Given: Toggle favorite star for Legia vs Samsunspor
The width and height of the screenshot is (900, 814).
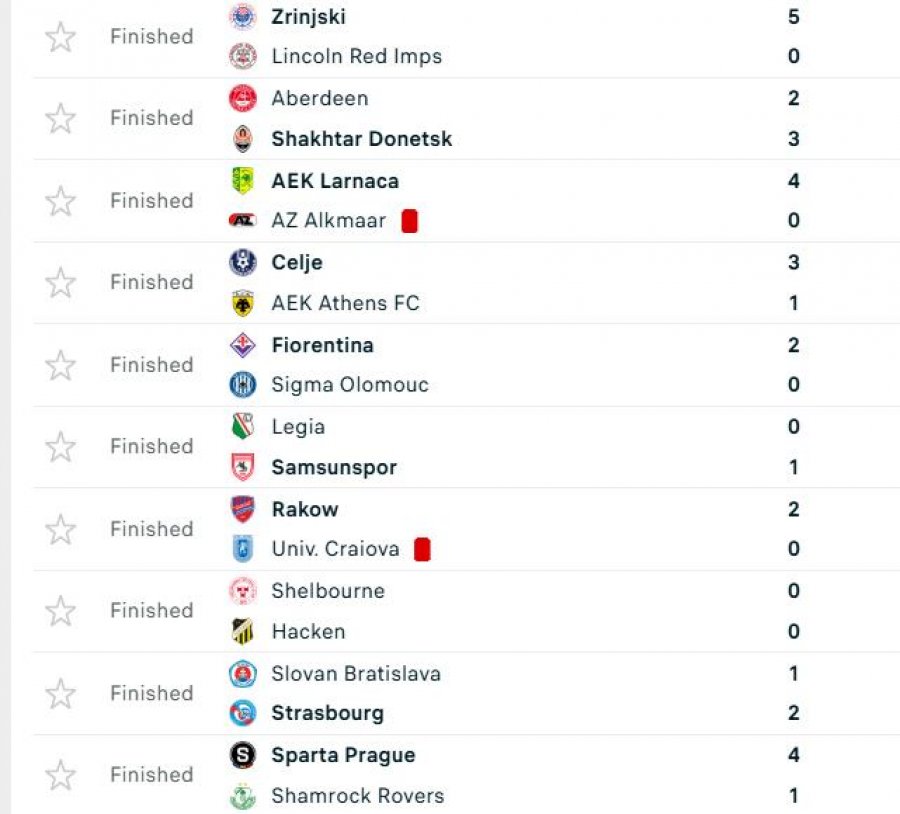Looking at the screenshot, I should 61,447.
